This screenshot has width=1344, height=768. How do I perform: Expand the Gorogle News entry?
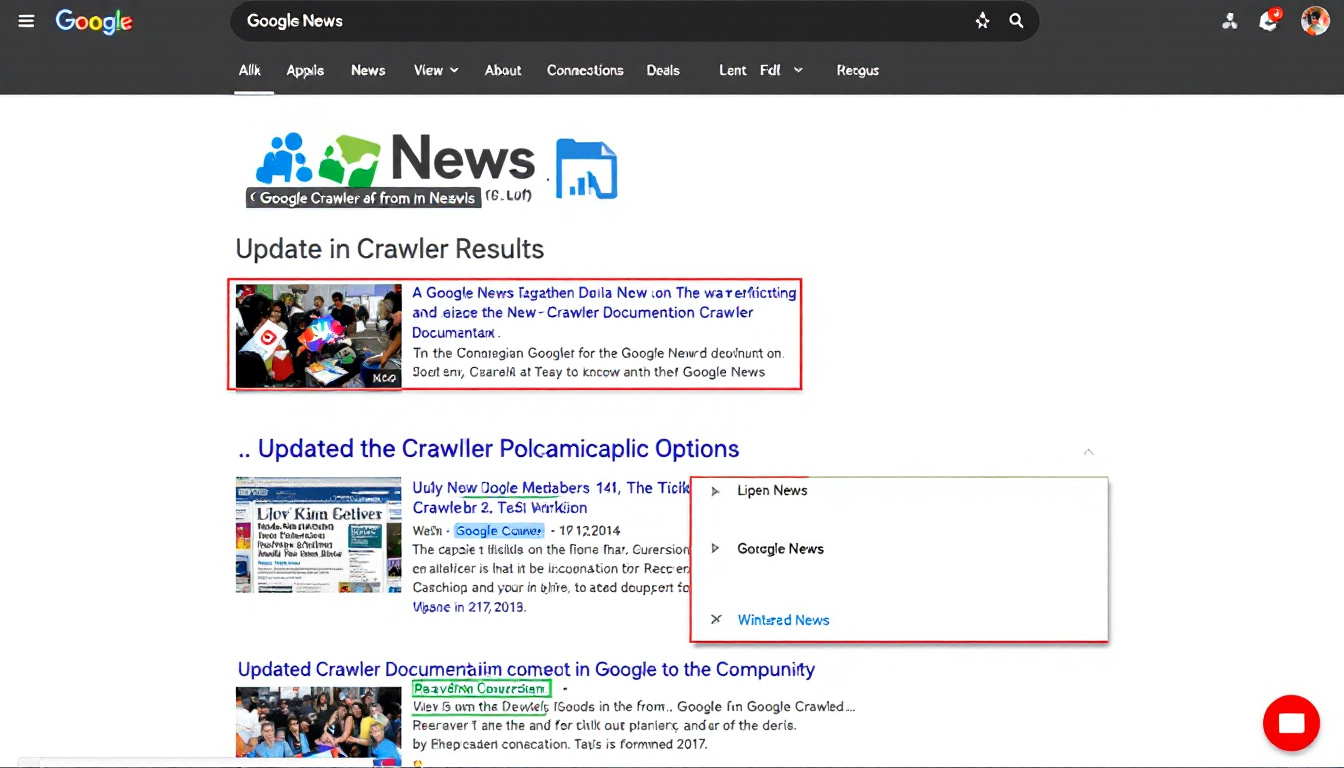click(715, 549)
